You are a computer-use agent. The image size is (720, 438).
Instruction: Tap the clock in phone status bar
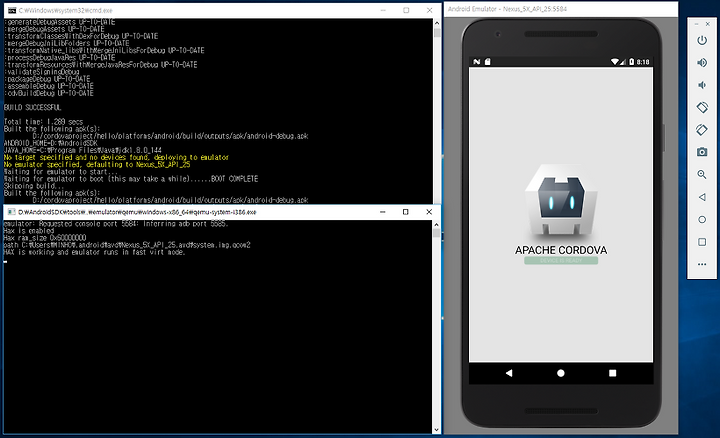click(643, 62)
